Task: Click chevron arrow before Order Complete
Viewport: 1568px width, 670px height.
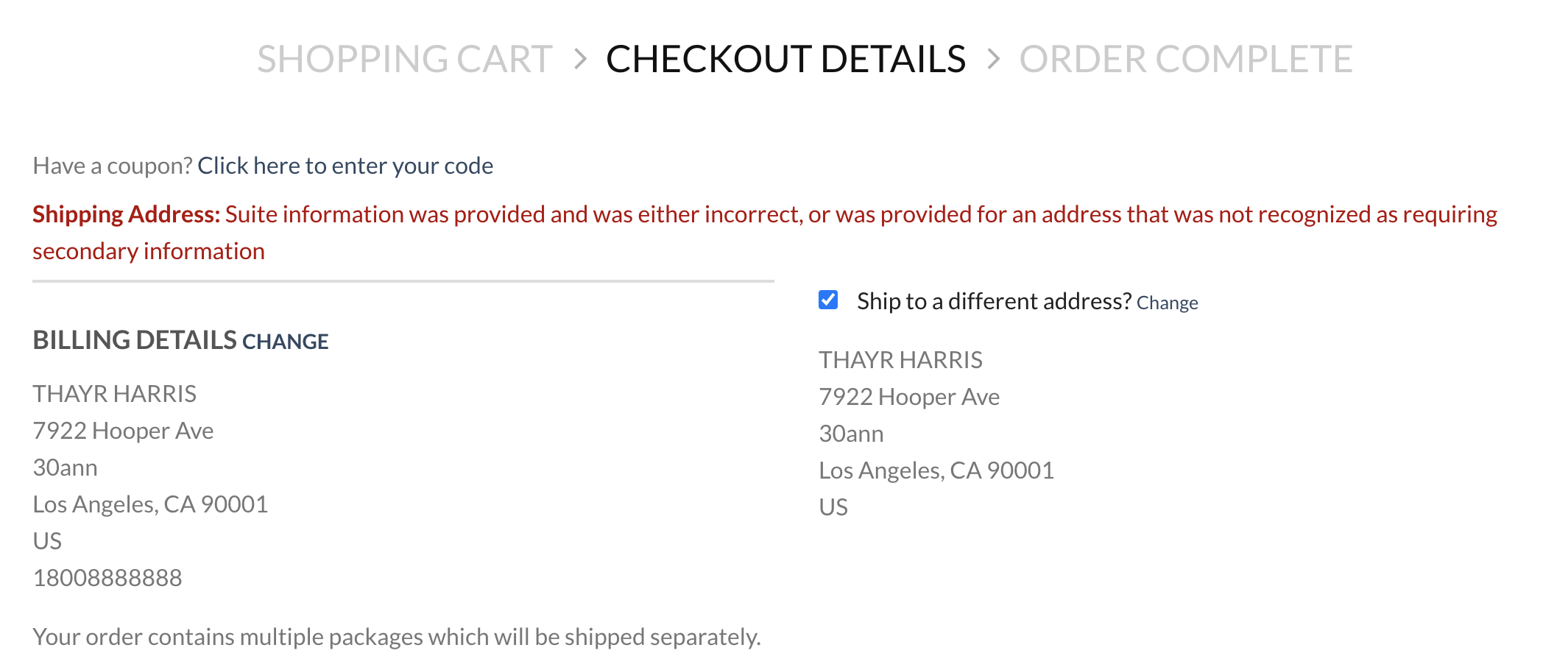Action: tap(993, 59)
